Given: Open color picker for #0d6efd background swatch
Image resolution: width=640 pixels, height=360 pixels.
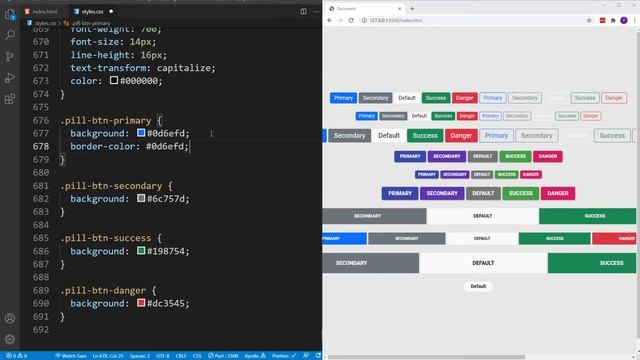Looking at the screenshot, I should tap(141, 133).
